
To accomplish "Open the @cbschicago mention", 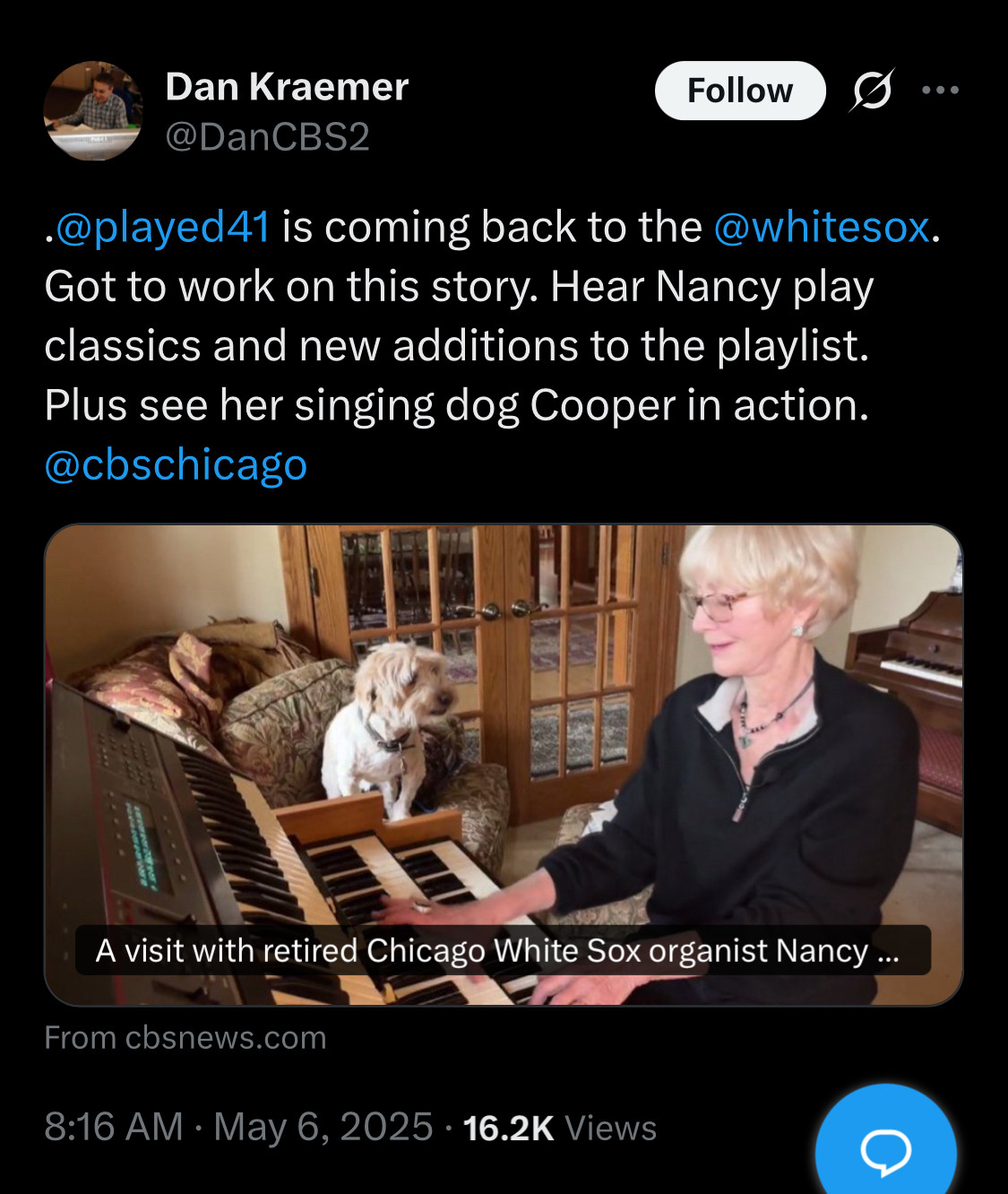I will pos(176,465).
